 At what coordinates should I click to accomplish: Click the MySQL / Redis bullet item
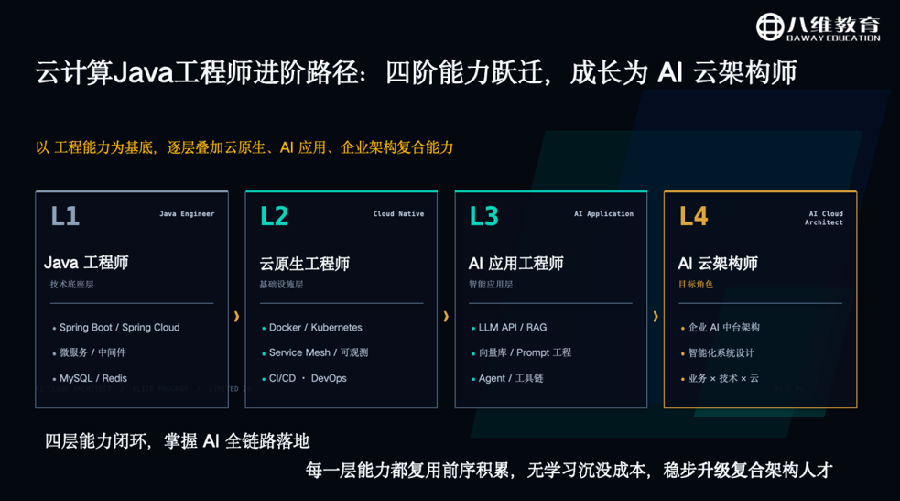tap(90, 378)
